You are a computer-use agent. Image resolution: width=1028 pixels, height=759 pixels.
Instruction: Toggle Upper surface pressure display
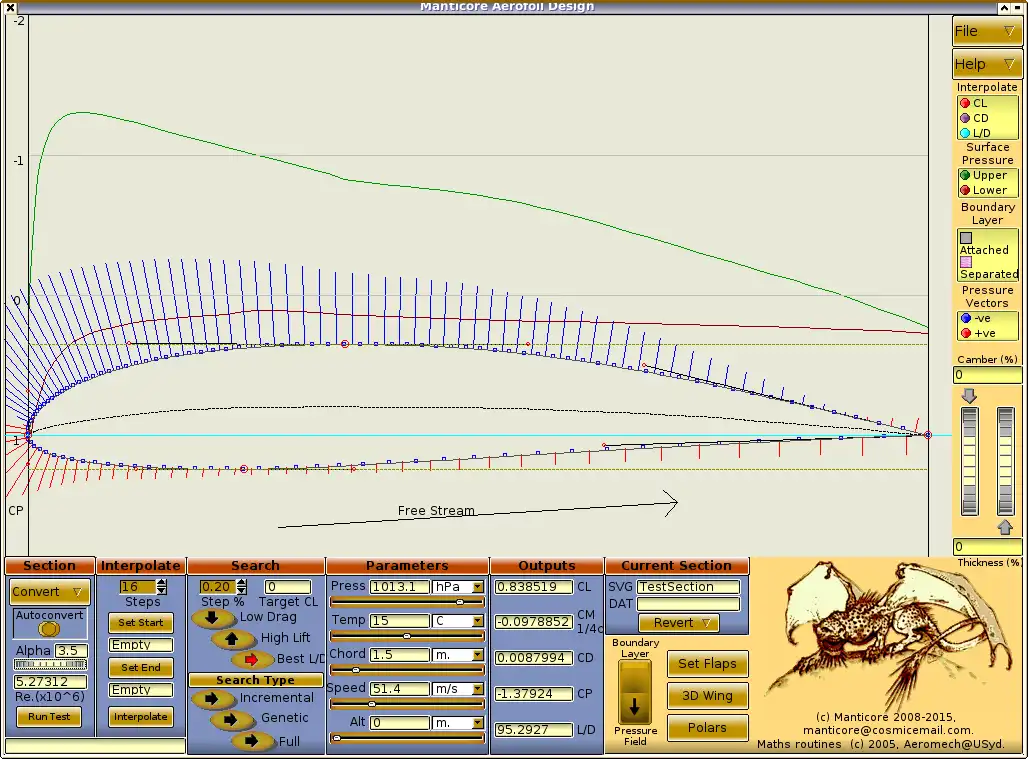[x=966, y=175]
